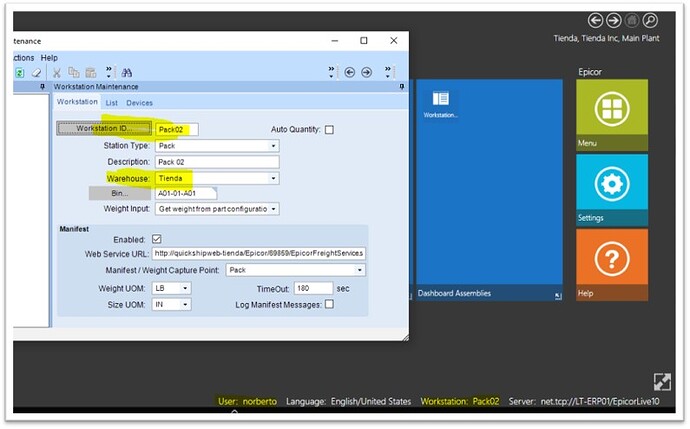Click the Description field Pack 02
Image resolution: width=690 pixels, height=429 pixels.
coord(217,162)
